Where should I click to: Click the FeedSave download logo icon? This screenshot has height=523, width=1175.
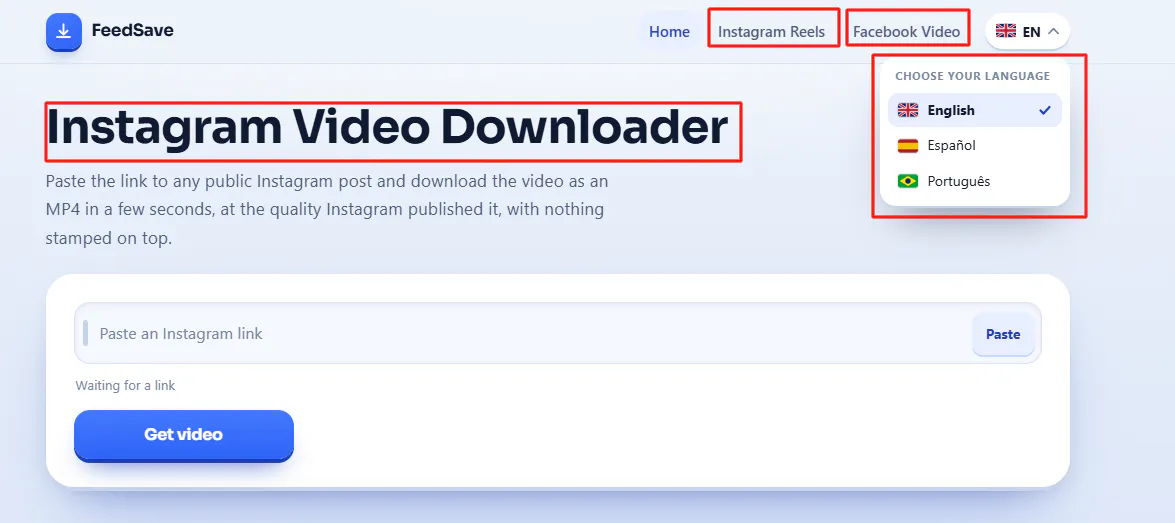[64, 31]
